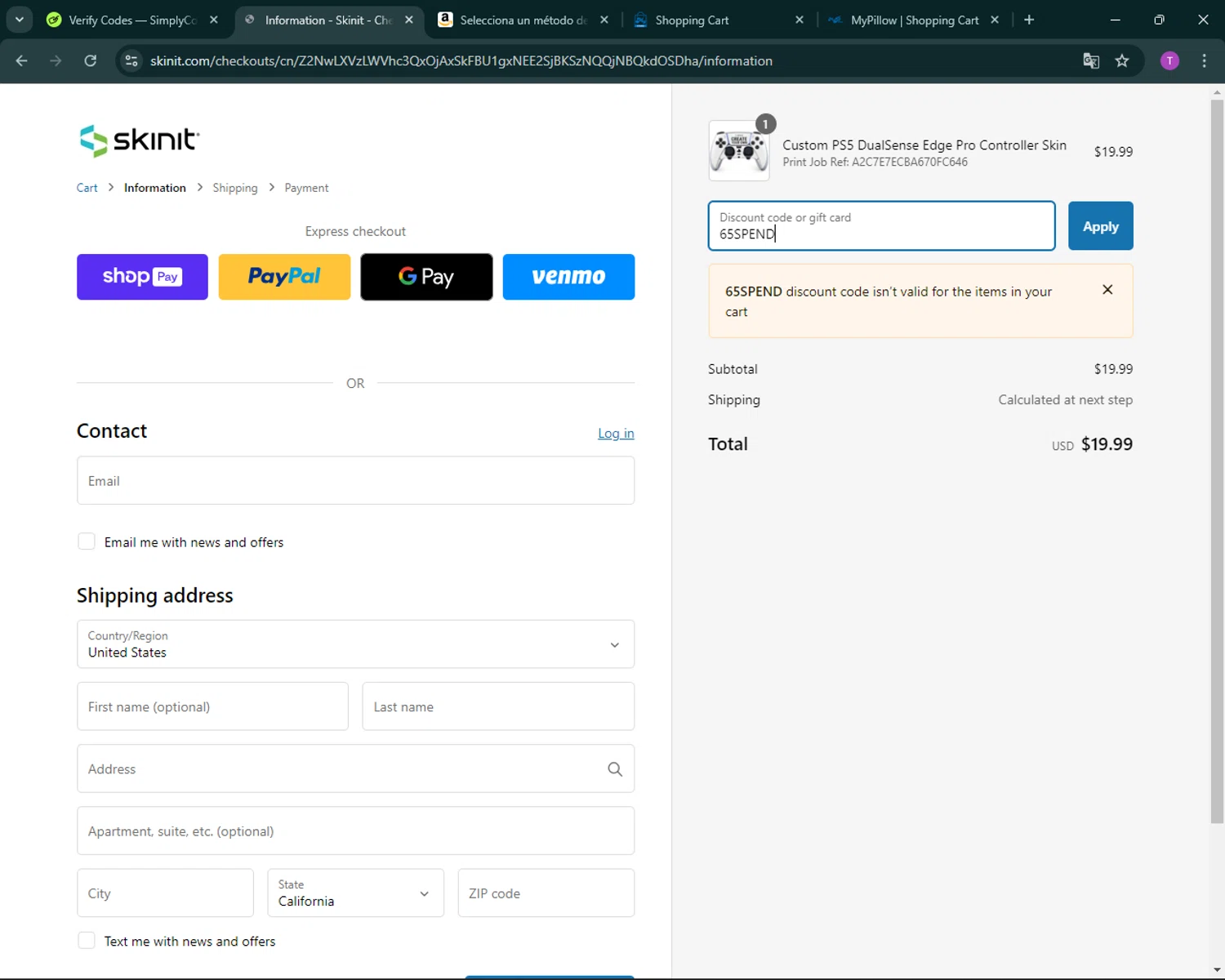The width and height of the screenshot is (1225, 980).
Task: Apply the discount code
Action: click(x=1100, y=225)
